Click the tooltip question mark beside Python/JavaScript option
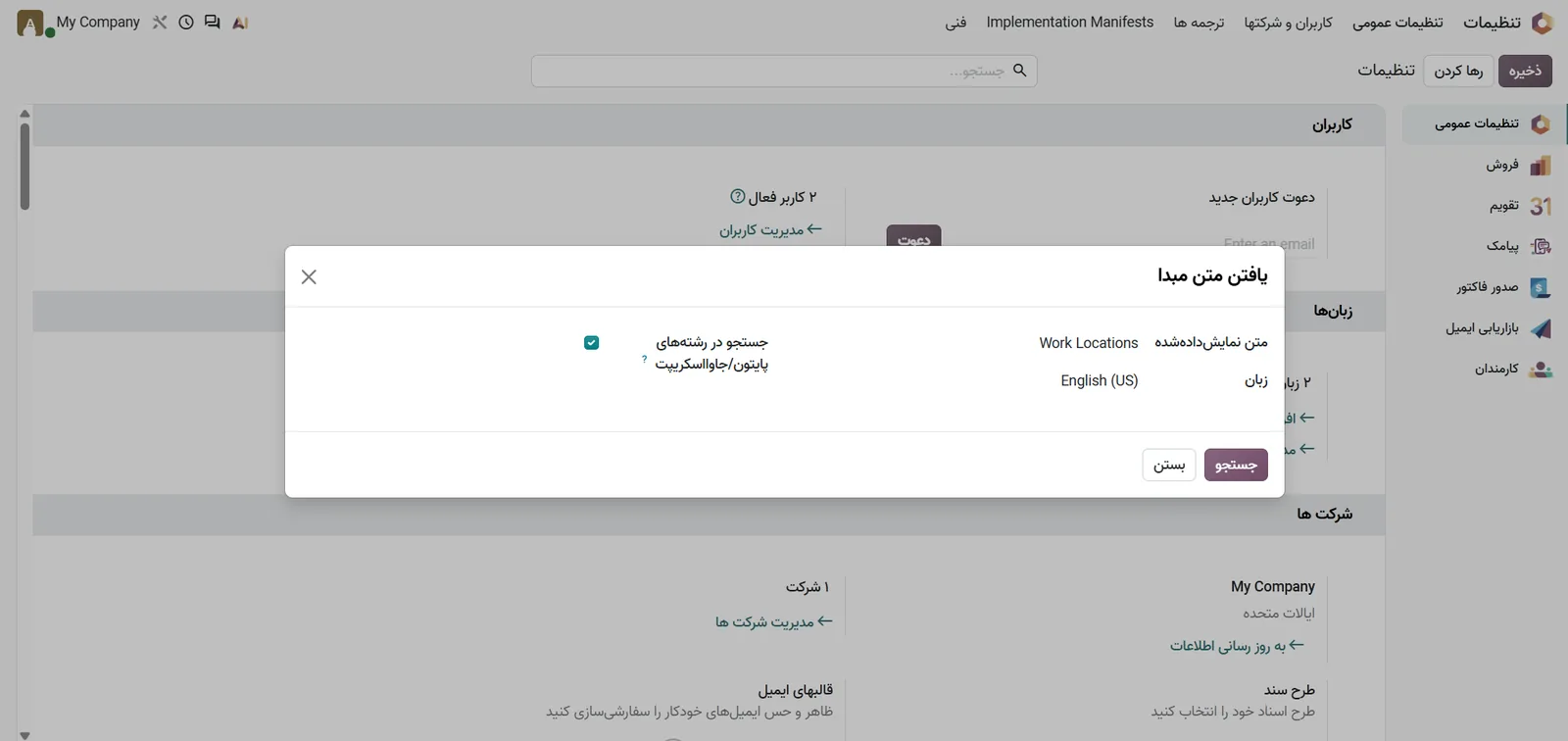 coord(644,359)
